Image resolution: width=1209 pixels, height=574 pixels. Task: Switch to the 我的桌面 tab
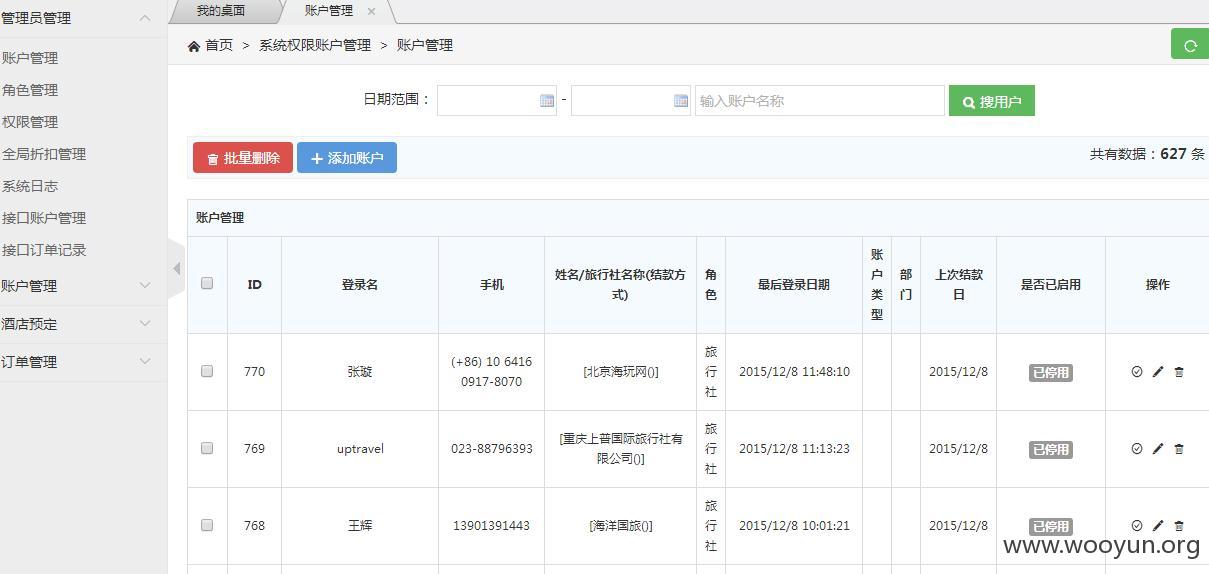220,11
